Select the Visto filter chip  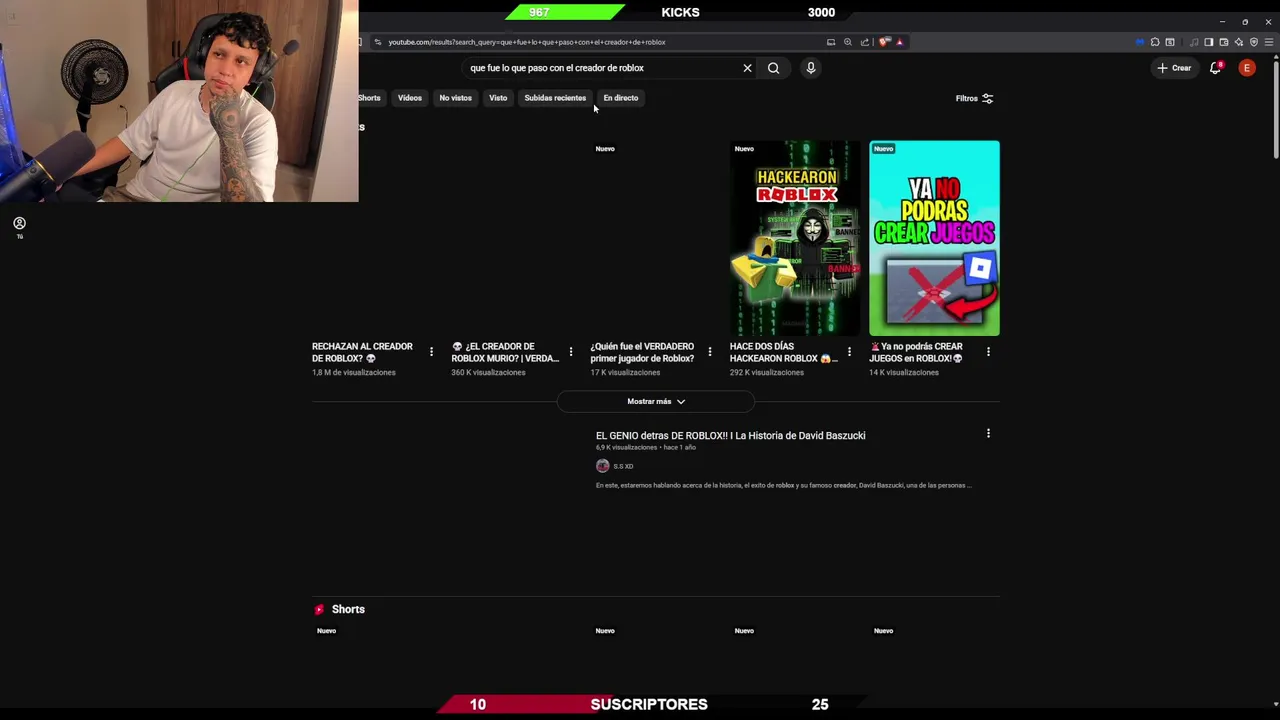click(498, 98)
